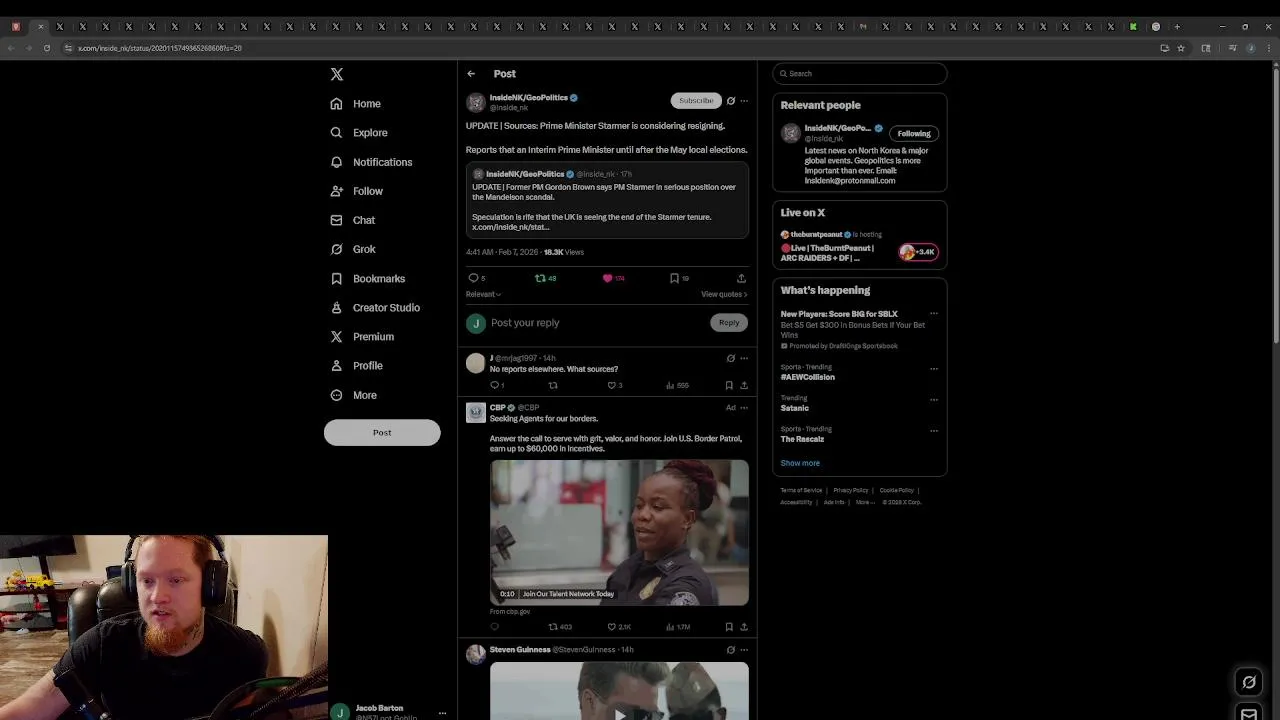
Task: Open more options on CBP ad
Action: coord(744,408)
